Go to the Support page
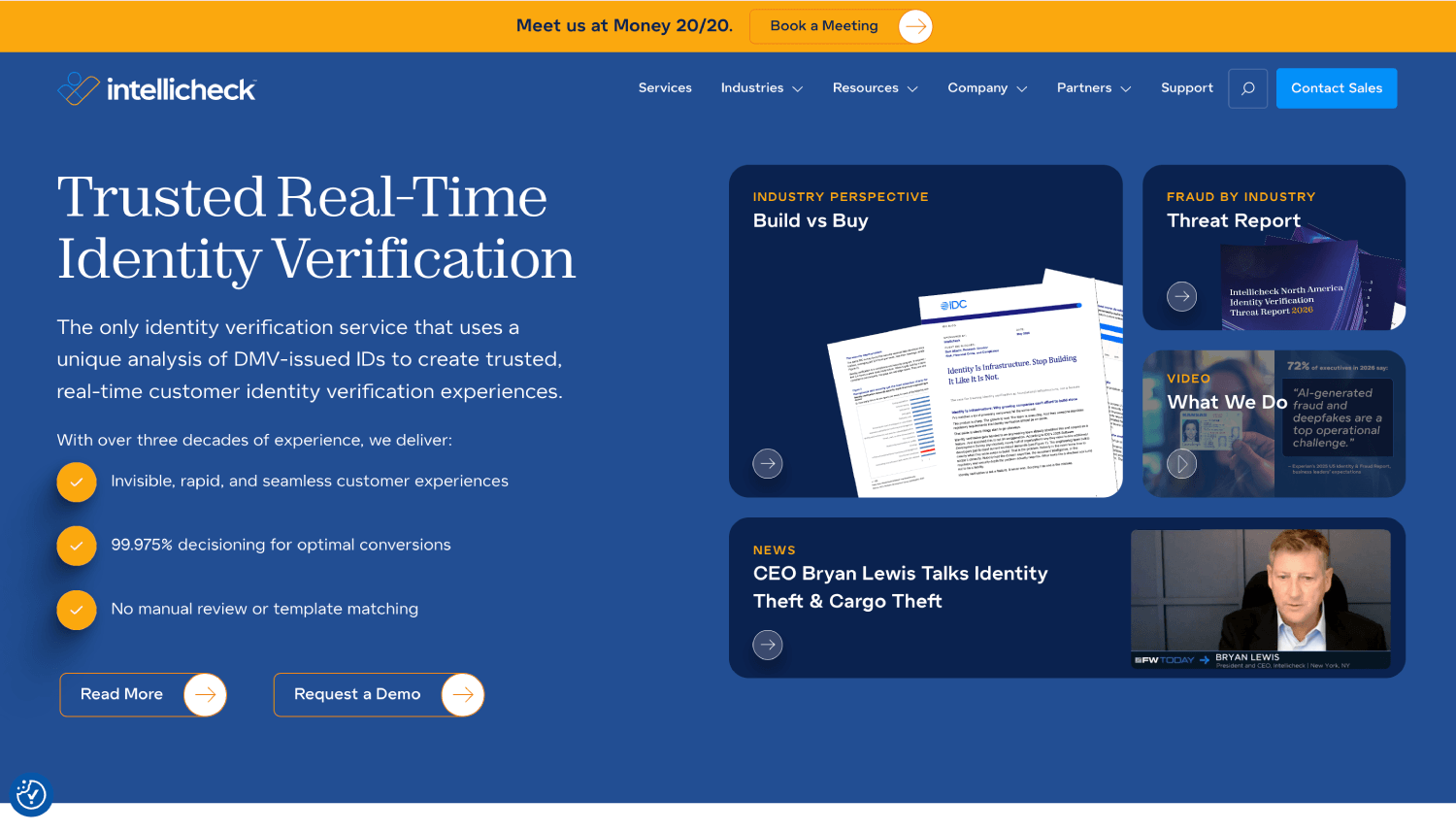Image resolution: width=1456 pixels, height=832 pixels. click(1187, 88)
